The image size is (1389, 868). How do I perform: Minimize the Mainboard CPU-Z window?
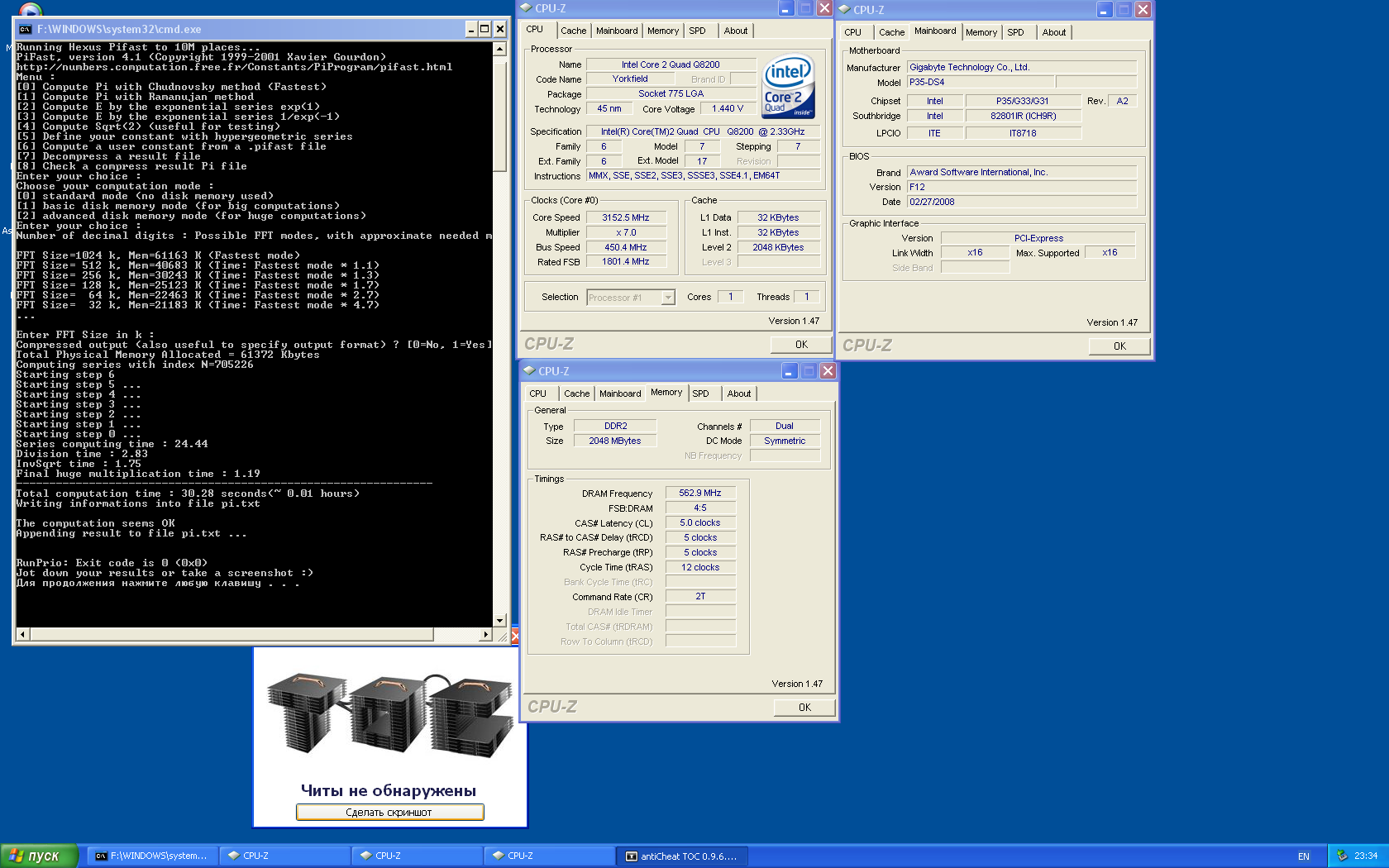tap(1105, 10)
